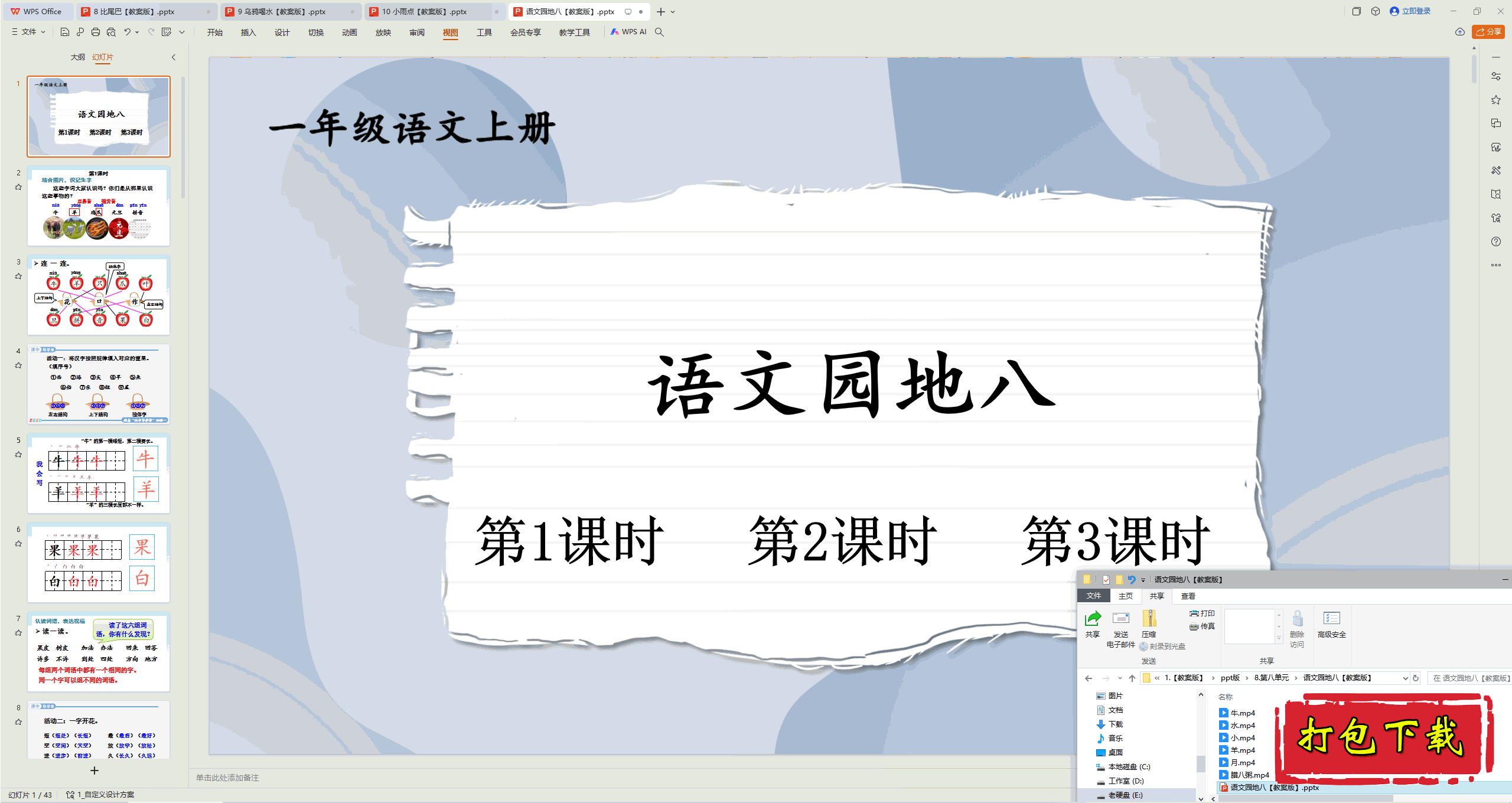Open Explorer's recent locations dropdown chevron
1512x803 pixels.
pos(1120,678)
